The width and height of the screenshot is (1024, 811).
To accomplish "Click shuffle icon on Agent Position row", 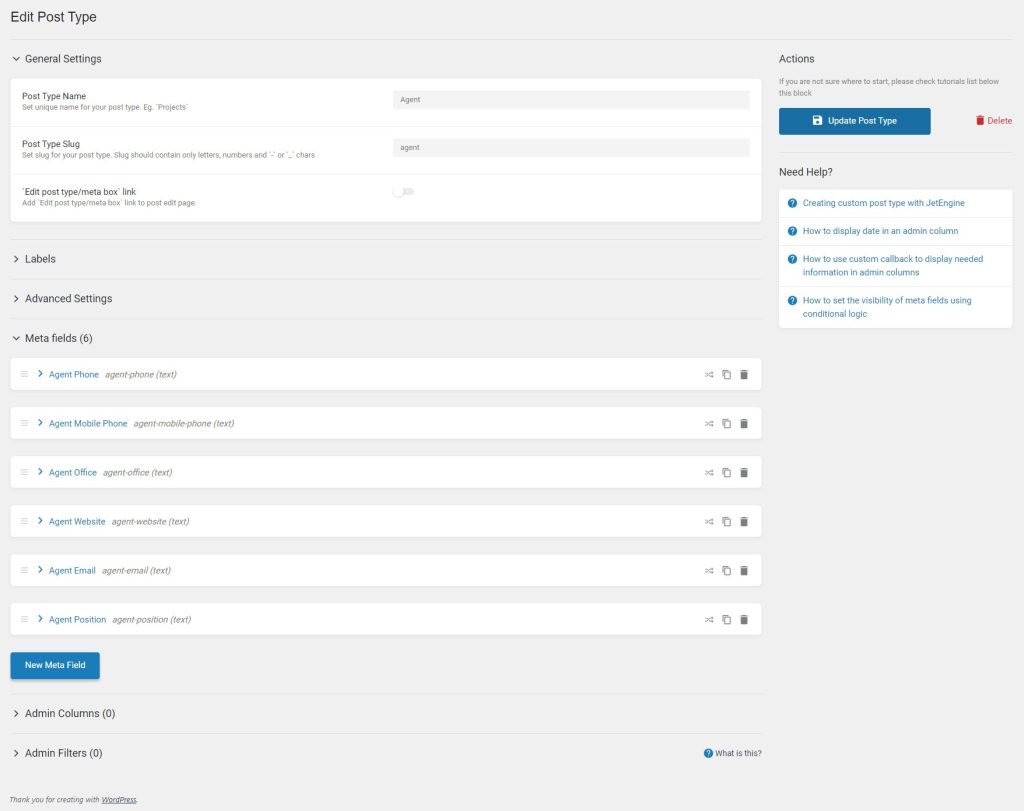I will pos(709,619).
